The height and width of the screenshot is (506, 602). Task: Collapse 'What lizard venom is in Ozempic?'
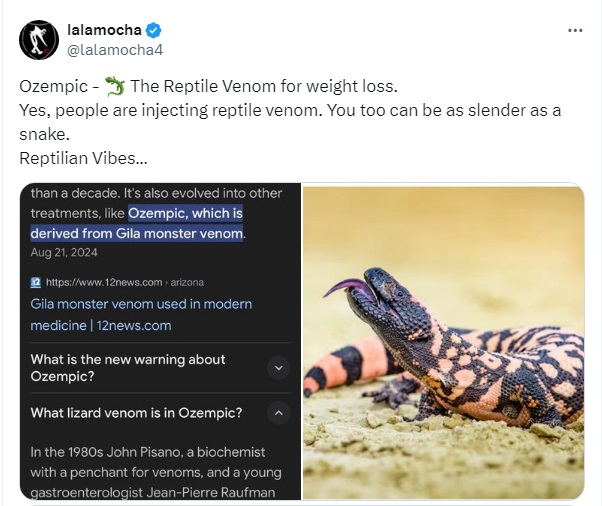tap(278, 413)
